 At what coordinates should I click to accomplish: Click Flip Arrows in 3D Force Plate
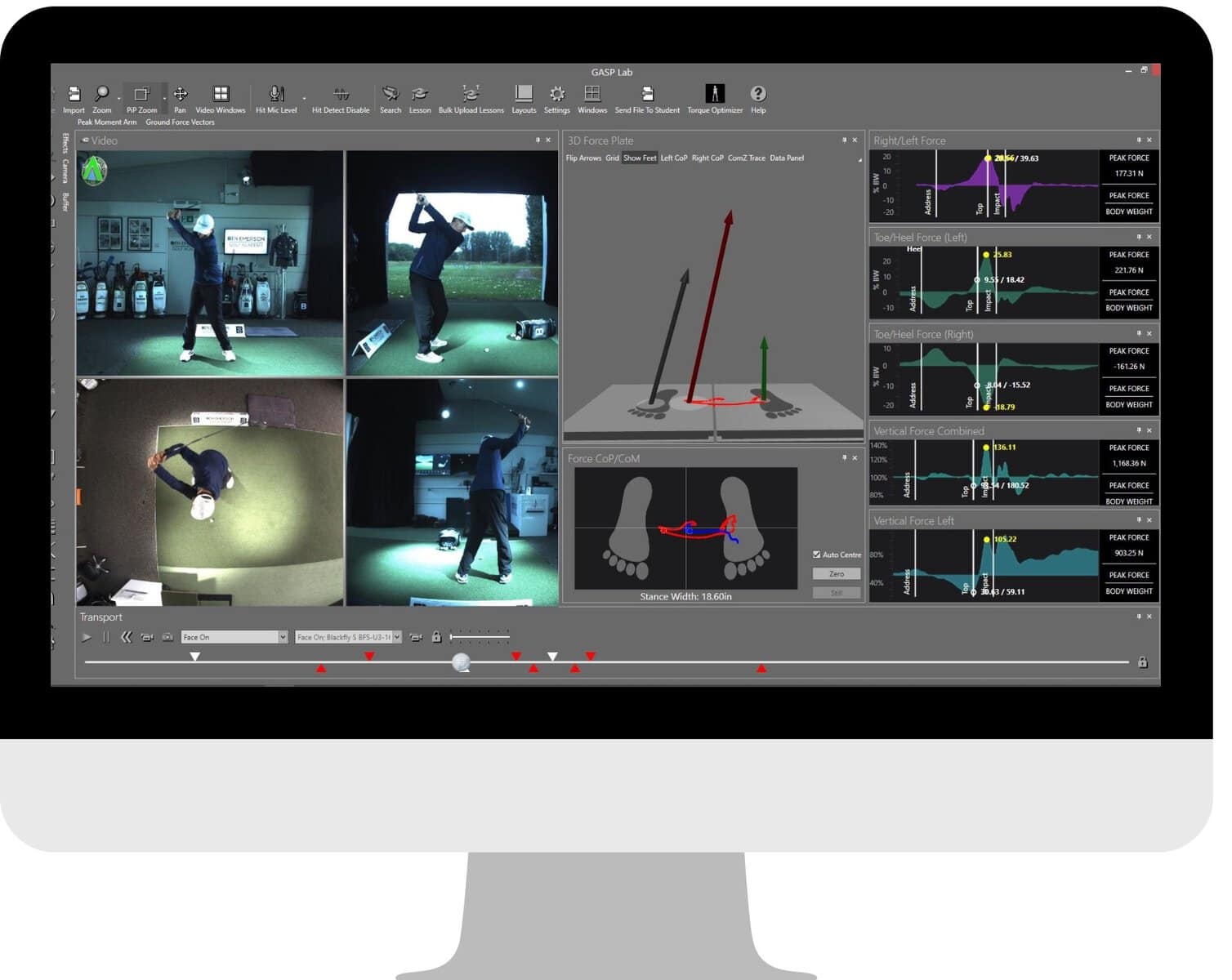pyautogui.click(x=583, y=158)
